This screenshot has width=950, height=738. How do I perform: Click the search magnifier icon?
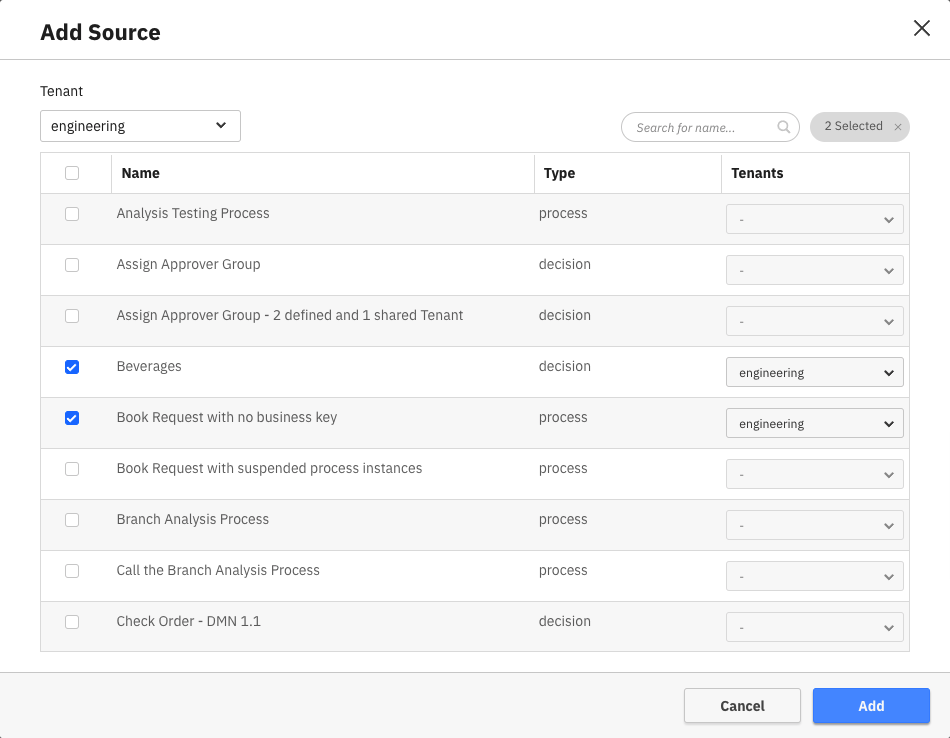pos(784,127)
